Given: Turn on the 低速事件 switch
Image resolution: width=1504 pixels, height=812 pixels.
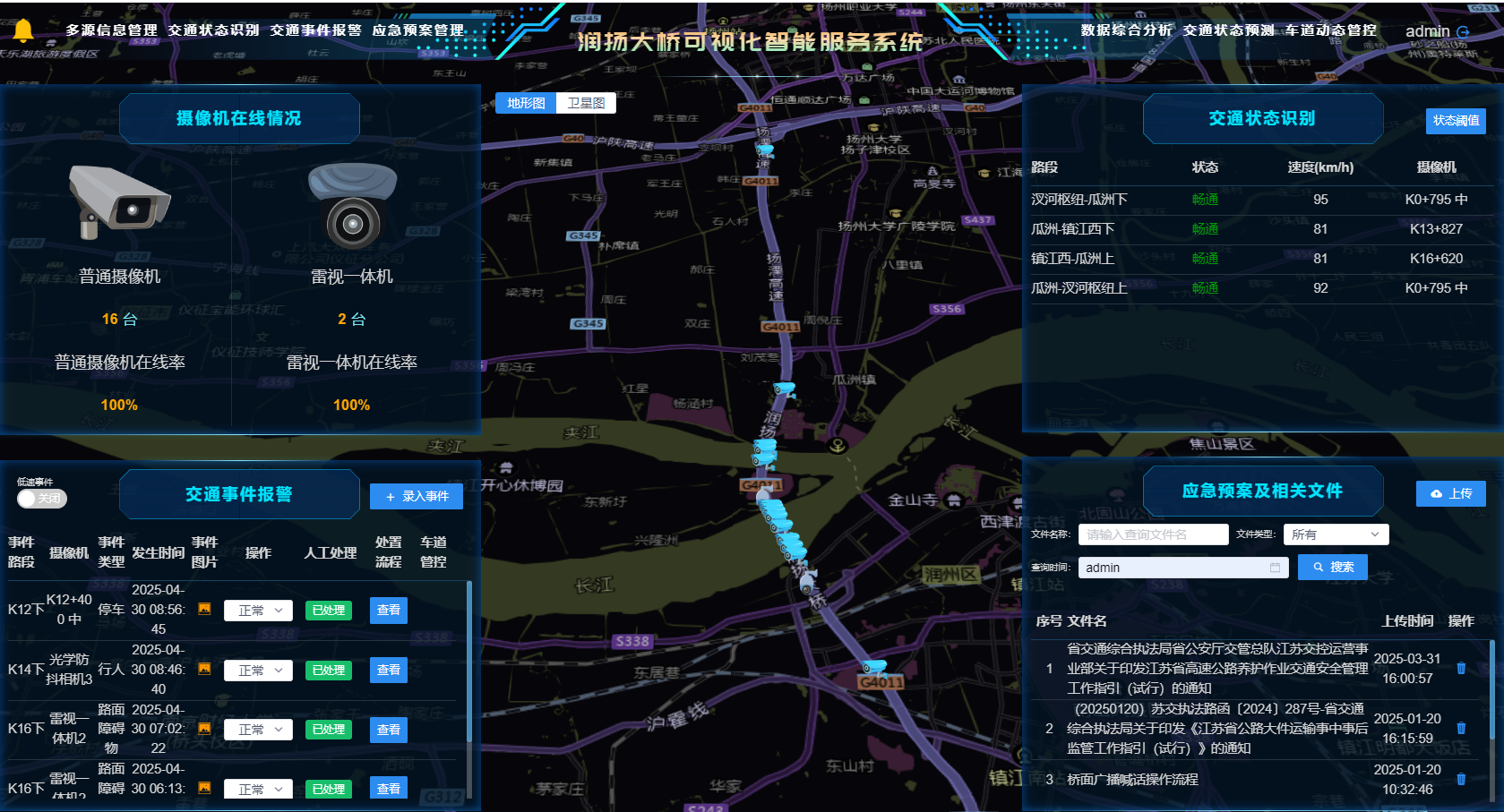Looking at the screenshot, I should pos(42,499).
